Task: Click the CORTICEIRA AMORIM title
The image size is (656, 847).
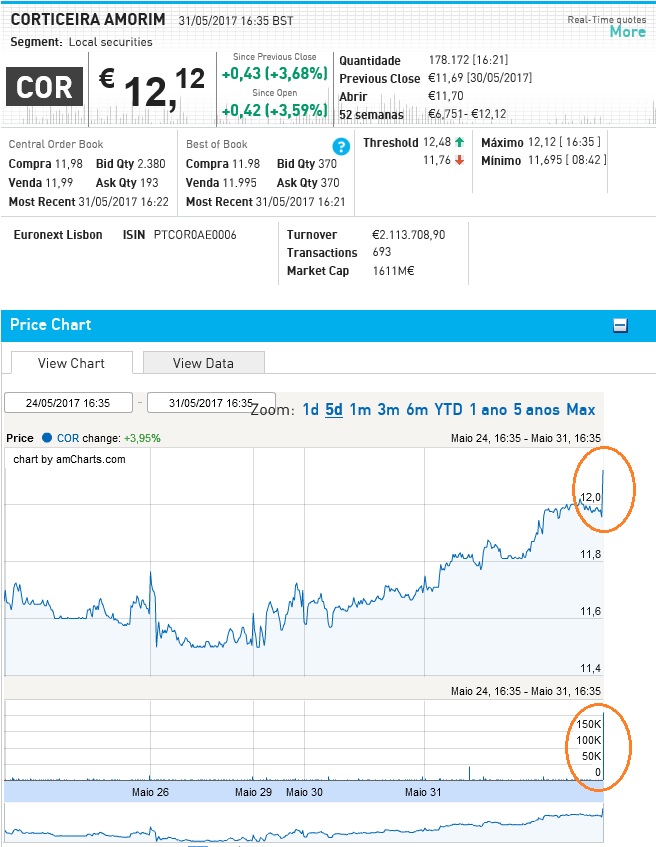Action: point(88,19)
